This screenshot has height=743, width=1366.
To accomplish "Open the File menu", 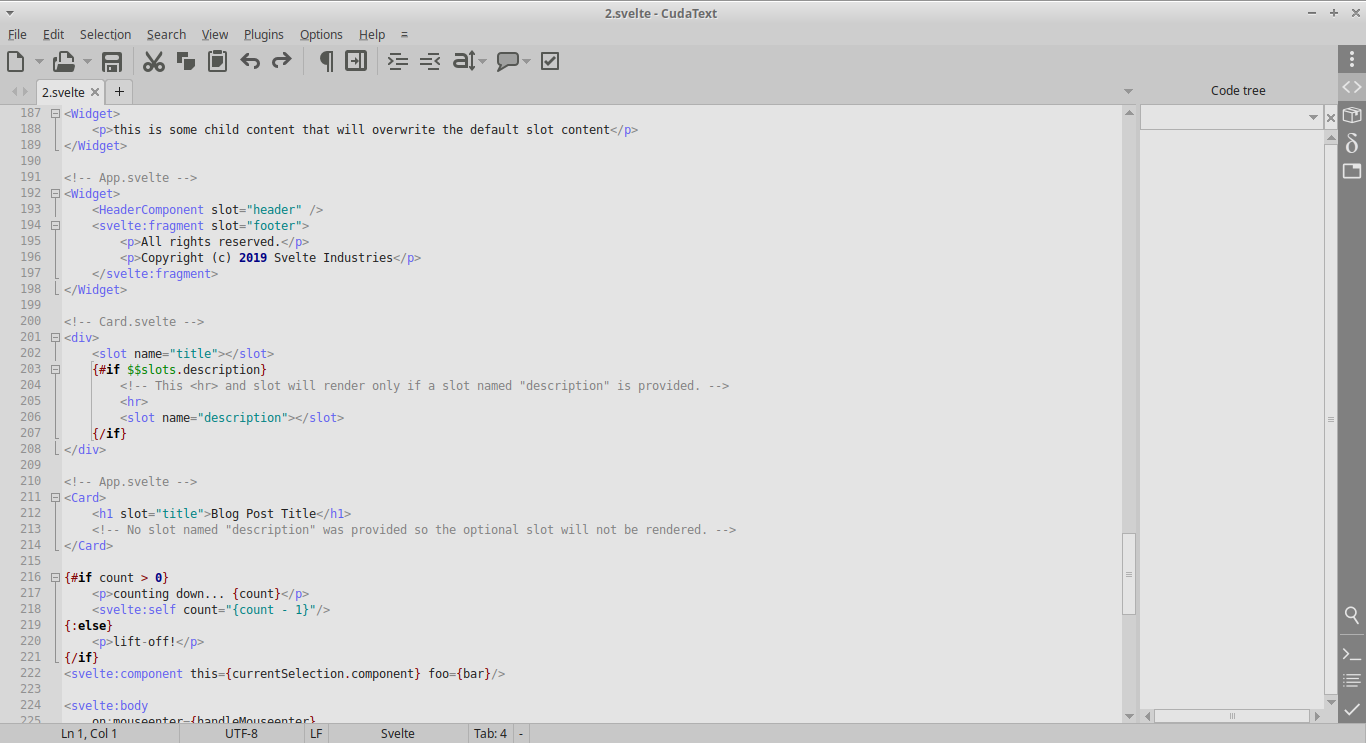I will [x=17, y=34].
